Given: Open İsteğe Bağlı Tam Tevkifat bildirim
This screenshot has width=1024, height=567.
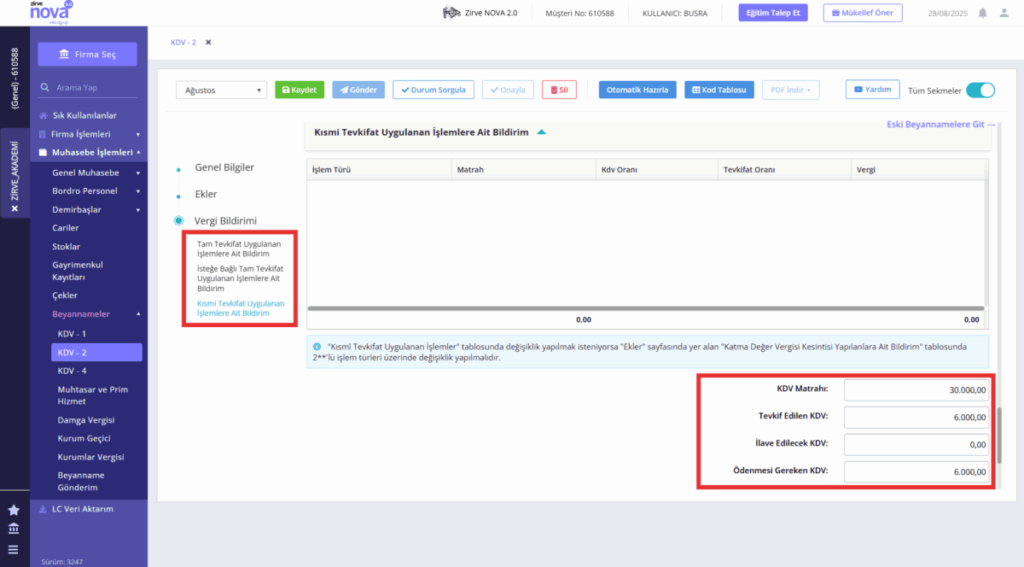Looking at the screenshot, I should coord(240,278).
